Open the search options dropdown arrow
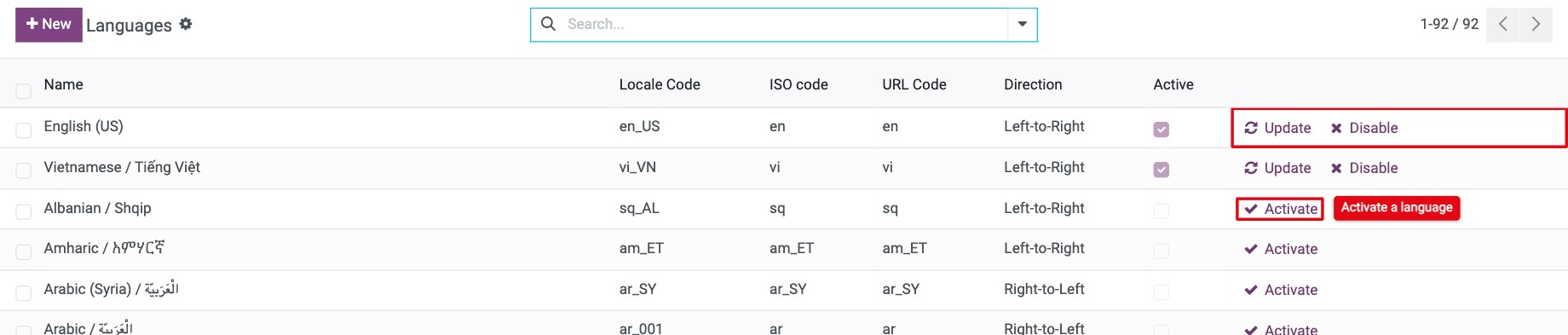The height and width of the screenshot is (335, 1568). tap(1023, 24)
